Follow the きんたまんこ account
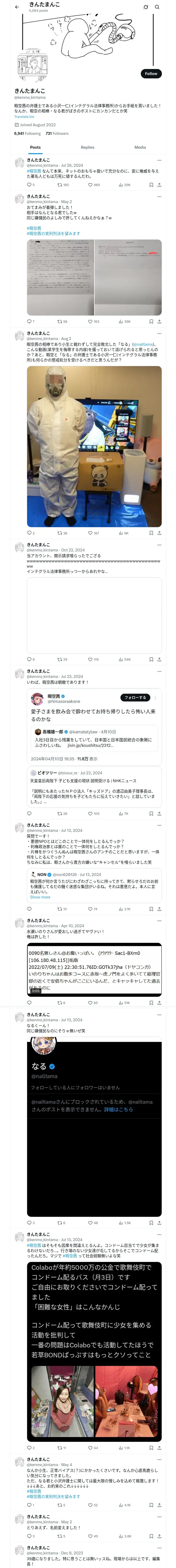The image size is (176, 1568). 151,73
